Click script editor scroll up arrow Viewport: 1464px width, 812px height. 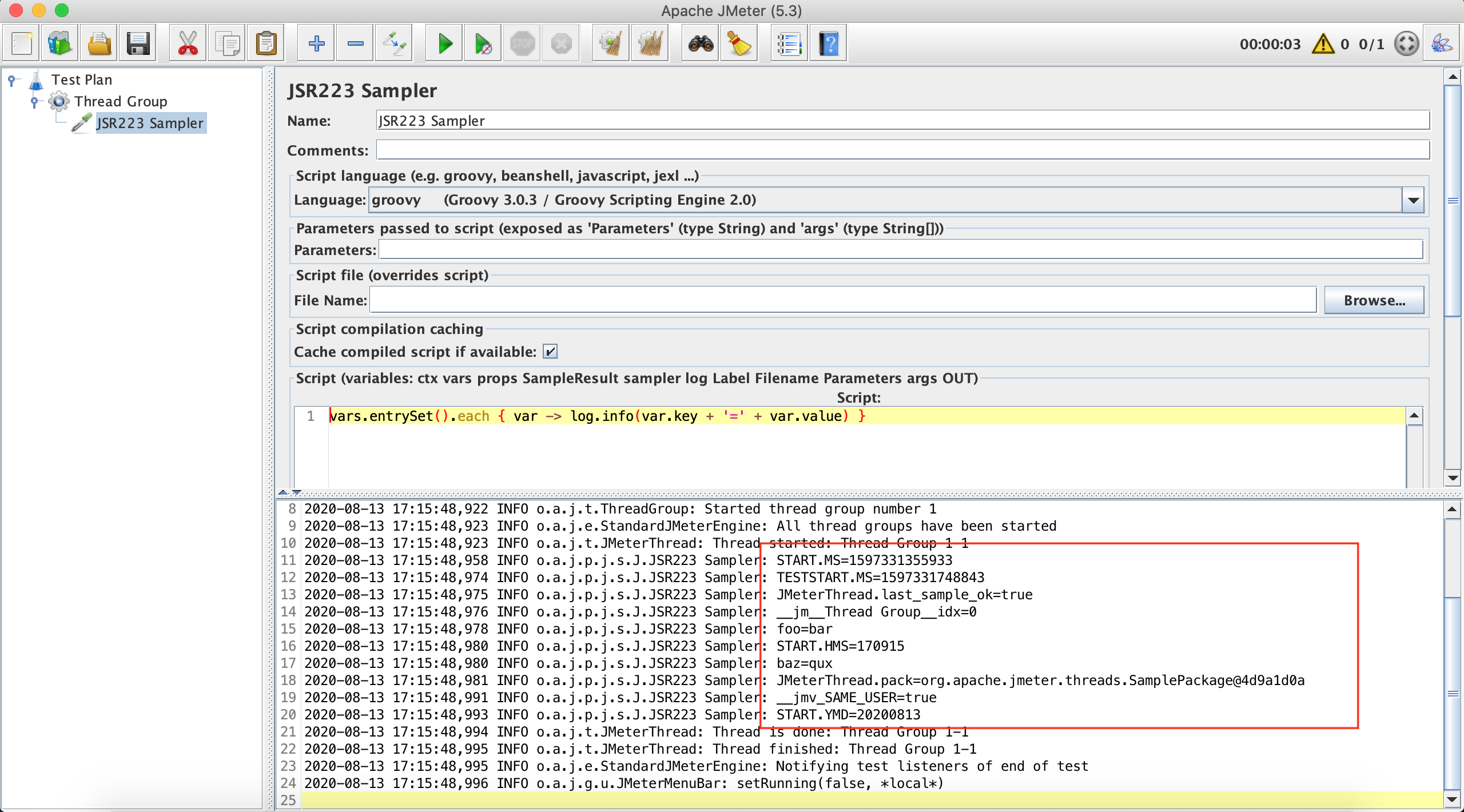[x=1414, y=416]
